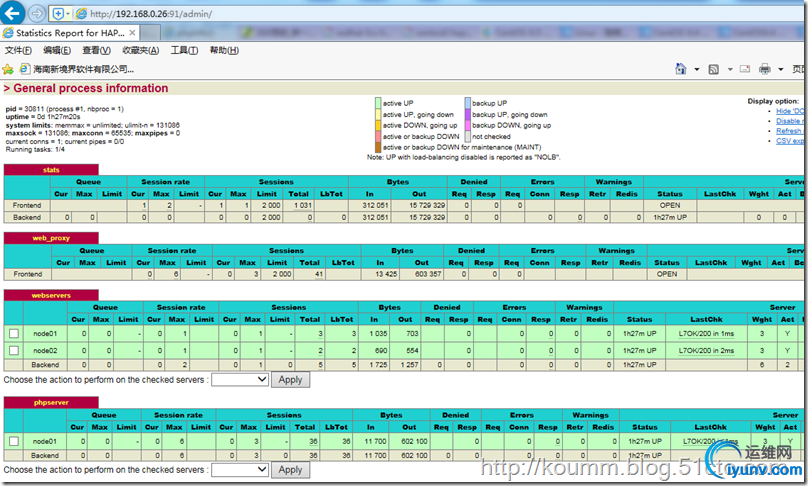Open the action dropdown for webservers
The height and width of the screenshot is (486, 808).
tap(240, 380)
